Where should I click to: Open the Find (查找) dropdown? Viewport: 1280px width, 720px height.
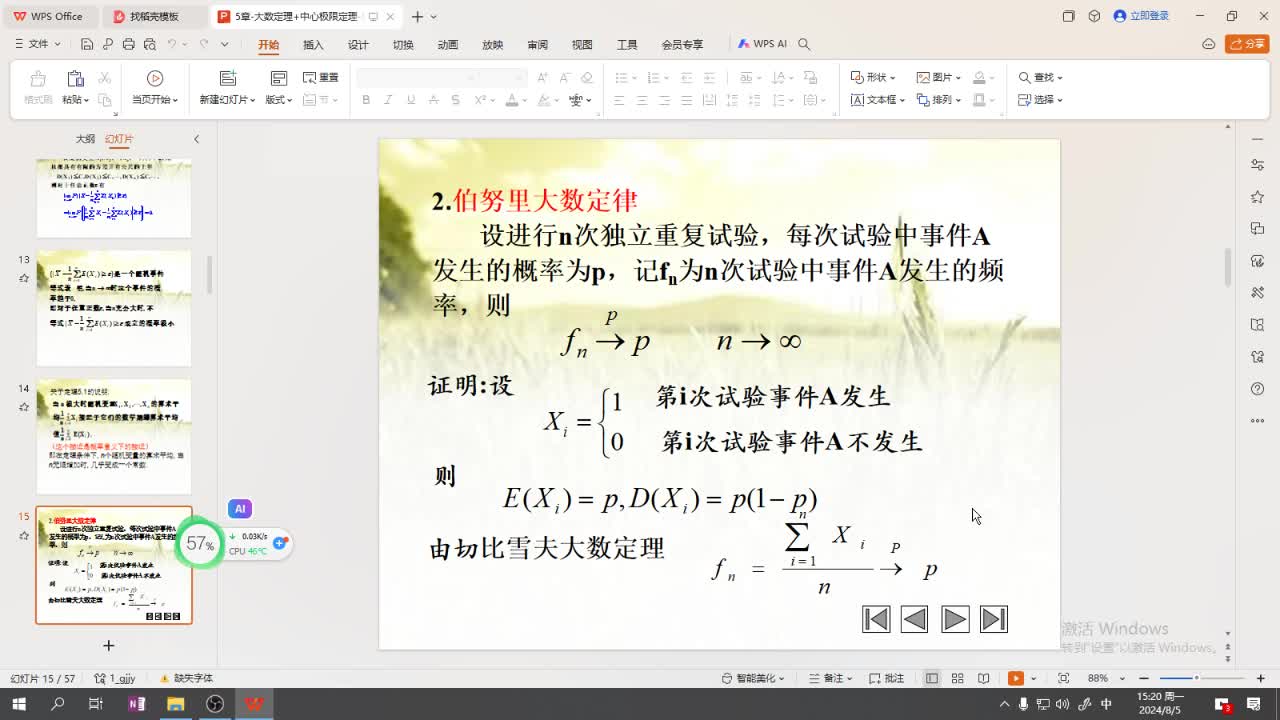click(x=1040, y=77)
